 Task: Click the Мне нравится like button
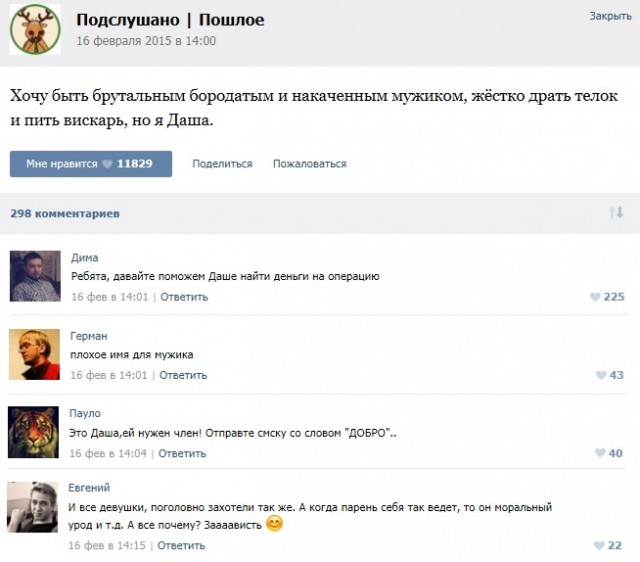click(91, 164)
